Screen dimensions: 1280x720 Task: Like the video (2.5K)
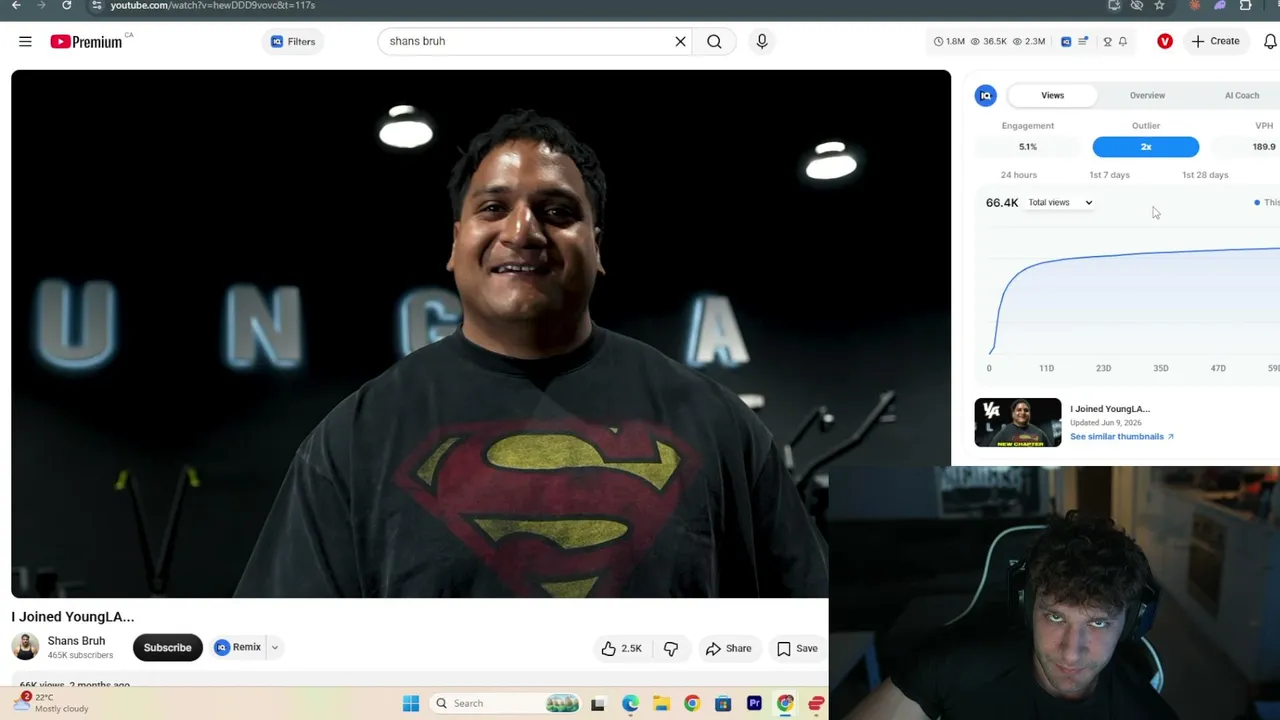coord(621,649)
